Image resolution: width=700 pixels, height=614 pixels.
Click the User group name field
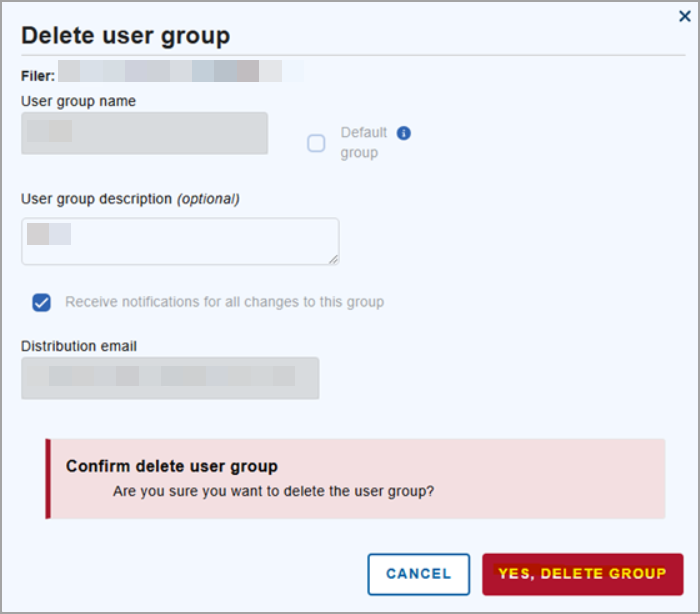click(145, 133)
